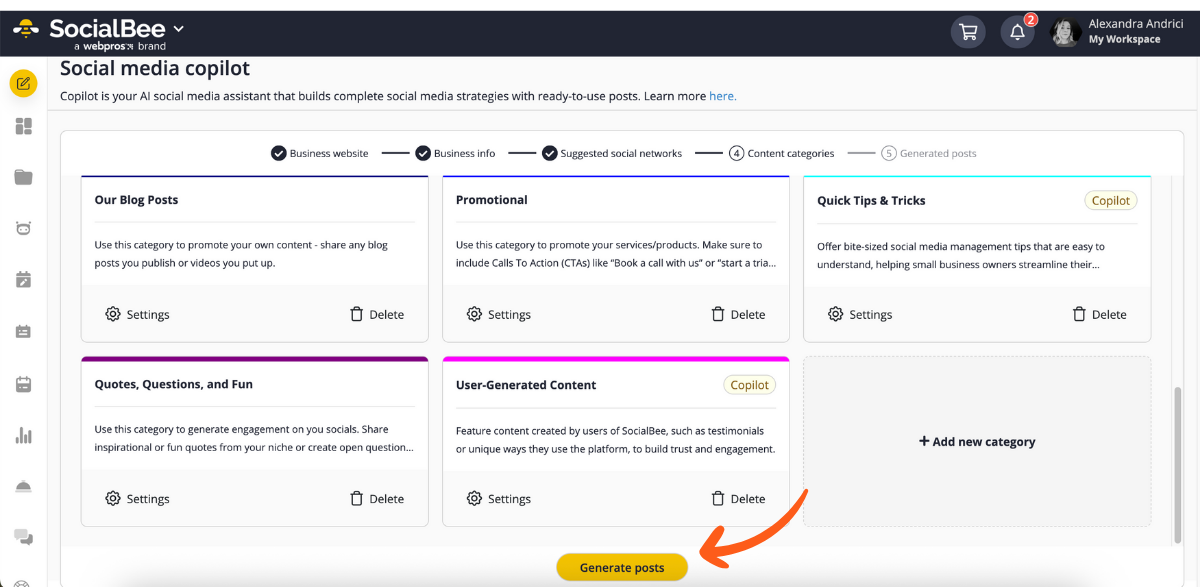Expand the SocialBee workspace switcher chevron

pyautogui.click(x=178, y=28)
